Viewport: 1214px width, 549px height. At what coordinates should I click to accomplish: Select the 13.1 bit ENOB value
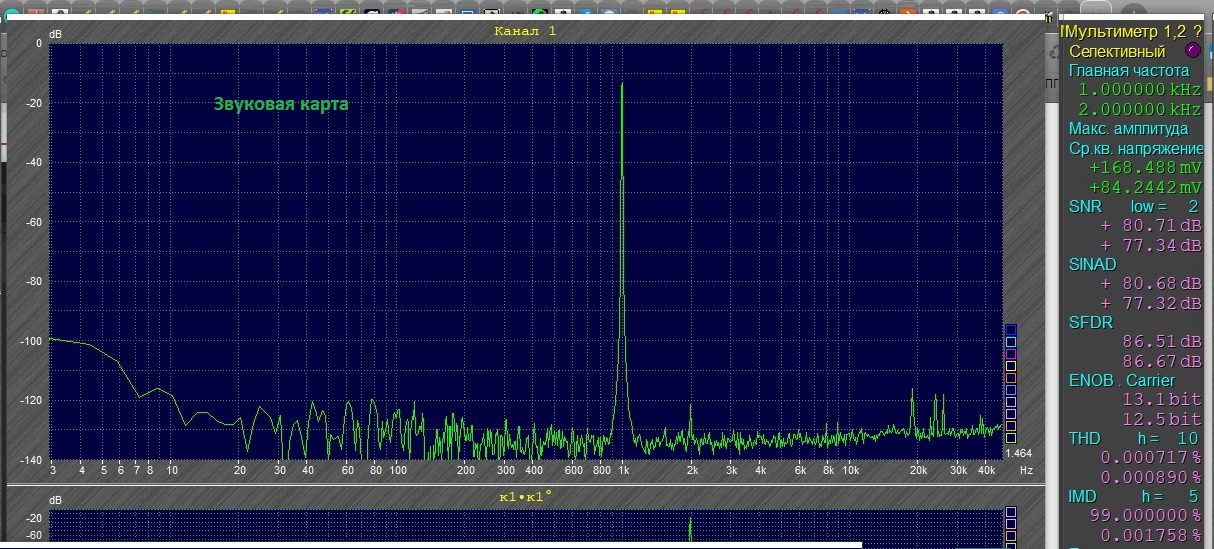pyautogui.click(x=1162, y=400)
